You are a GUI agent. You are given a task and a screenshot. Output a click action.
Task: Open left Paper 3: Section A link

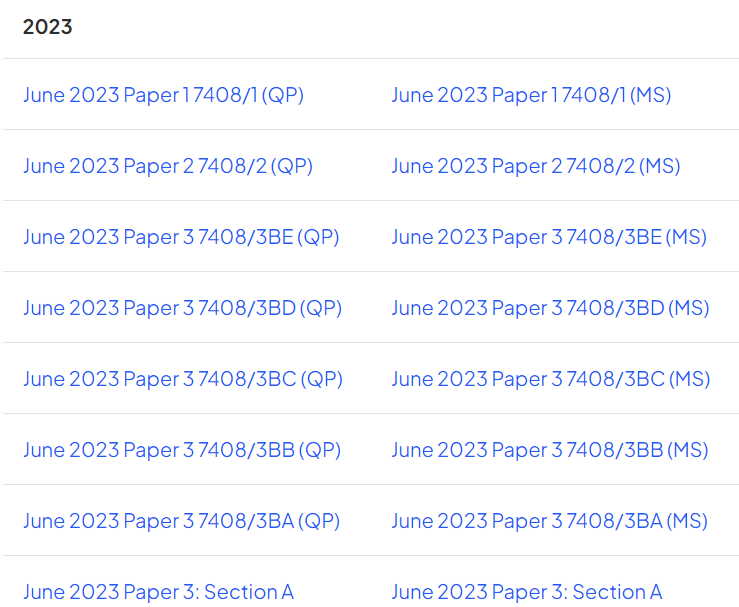[159, 592]
